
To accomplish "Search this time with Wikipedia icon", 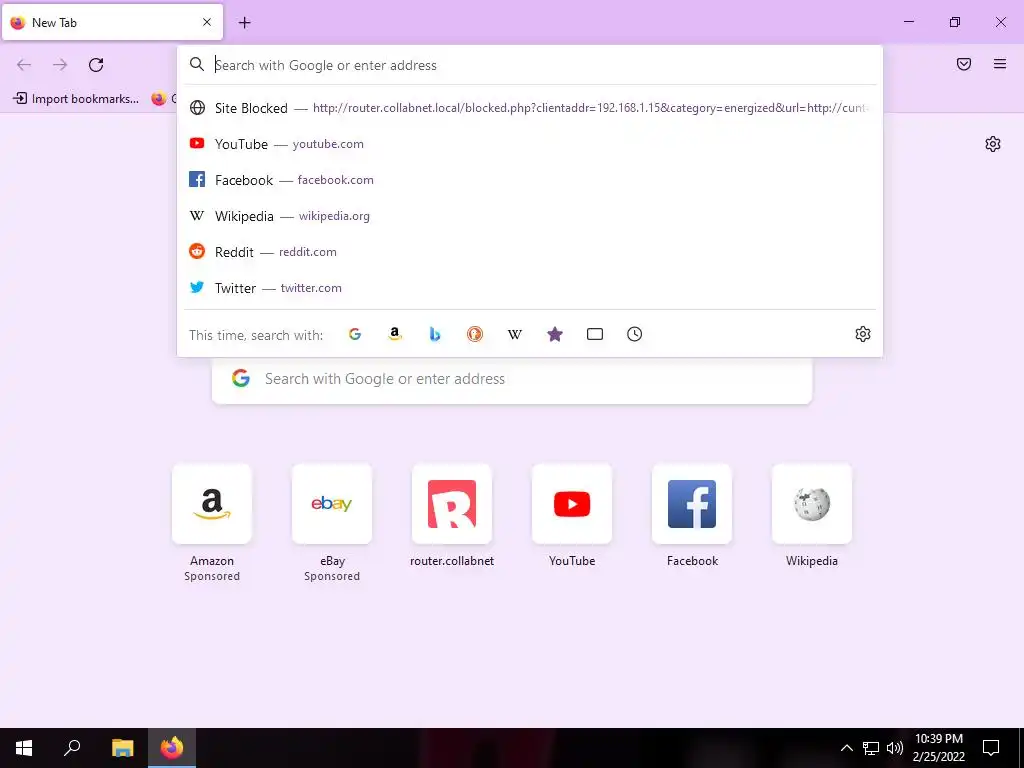I will pyautogui.click(x=515, y=334).
